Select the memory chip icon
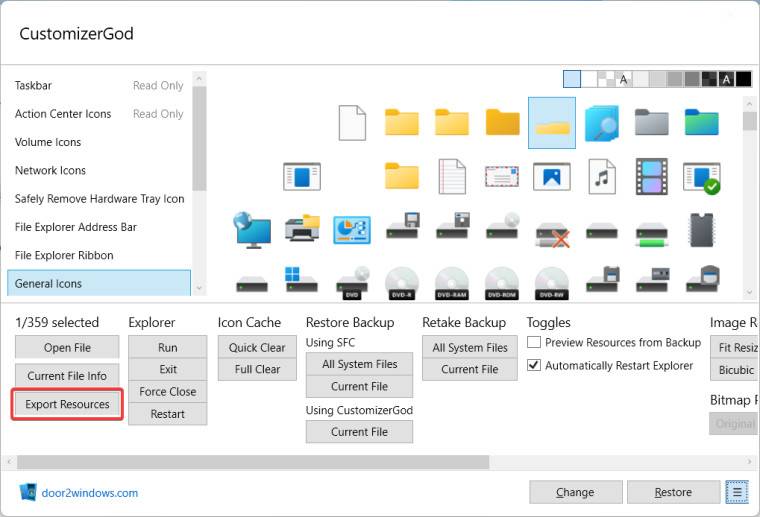 (702, 229)
